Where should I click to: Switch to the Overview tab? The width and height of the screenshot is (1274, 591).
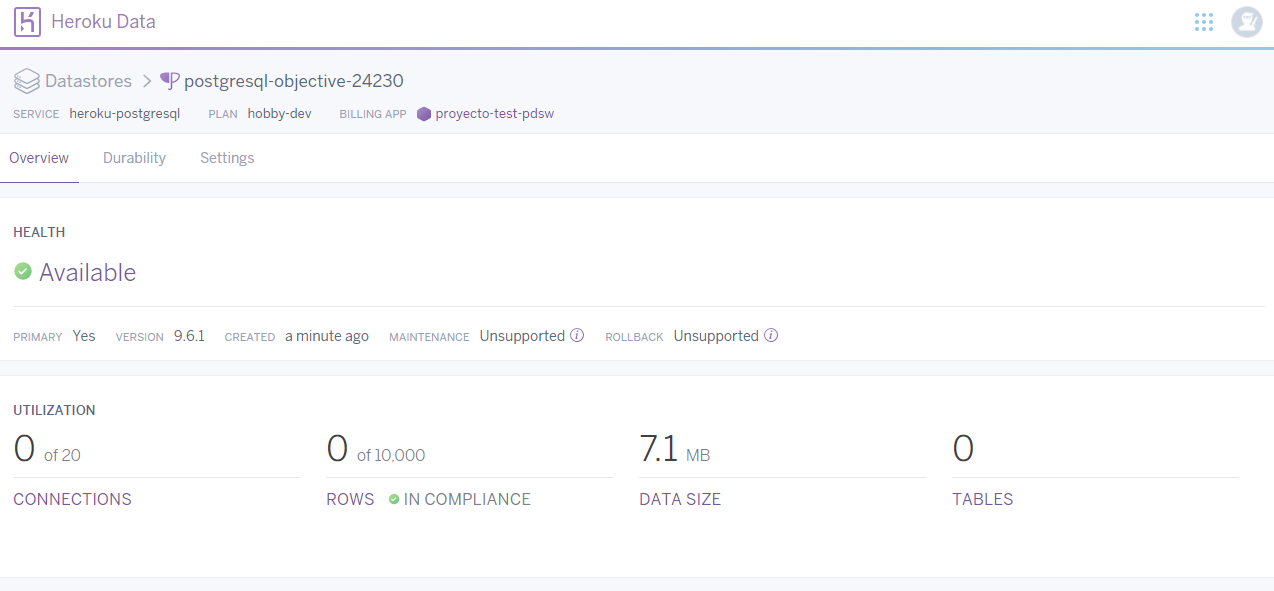tap(39, 158)
